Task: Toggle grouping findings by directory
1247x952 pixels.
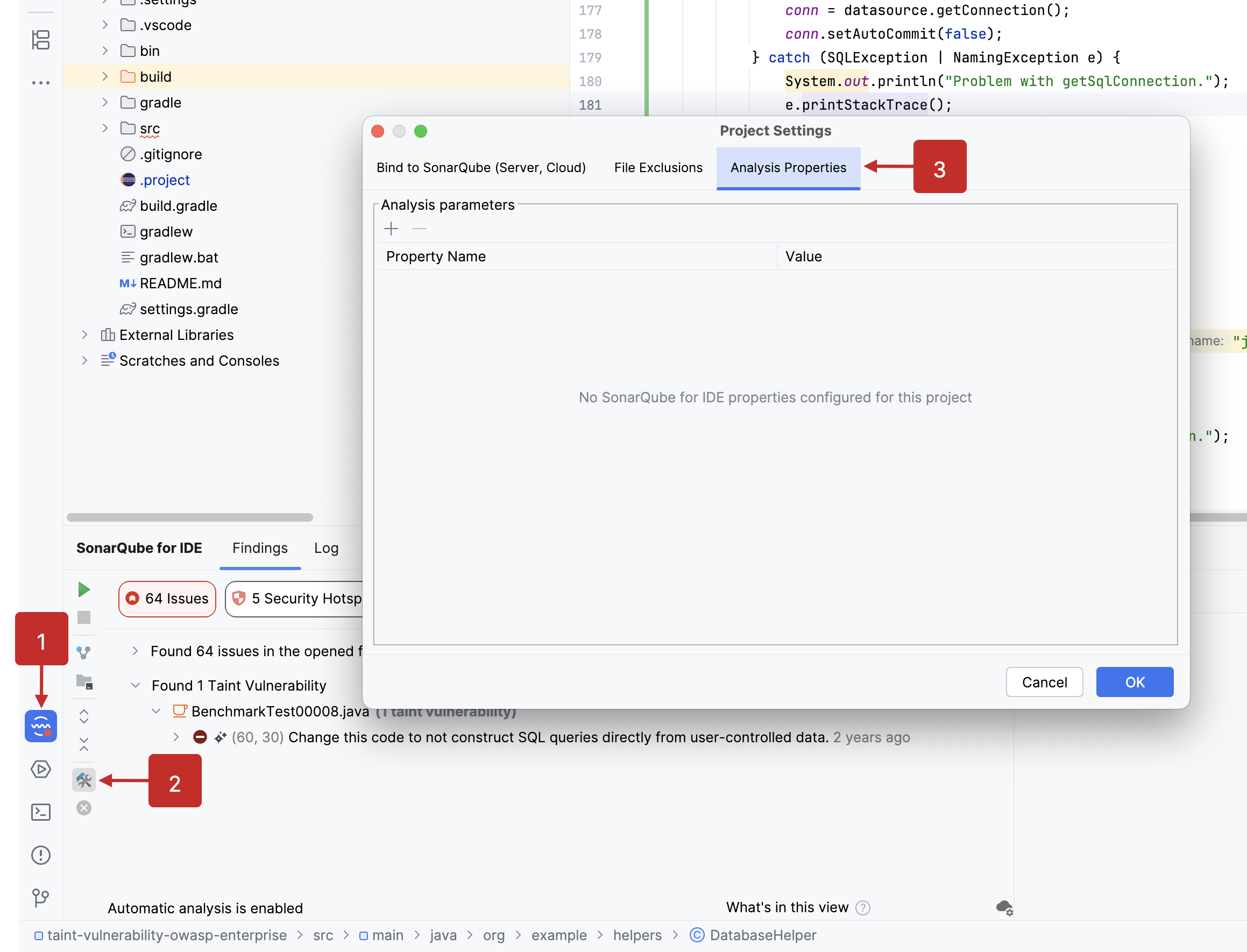Action: click(83, 683)
